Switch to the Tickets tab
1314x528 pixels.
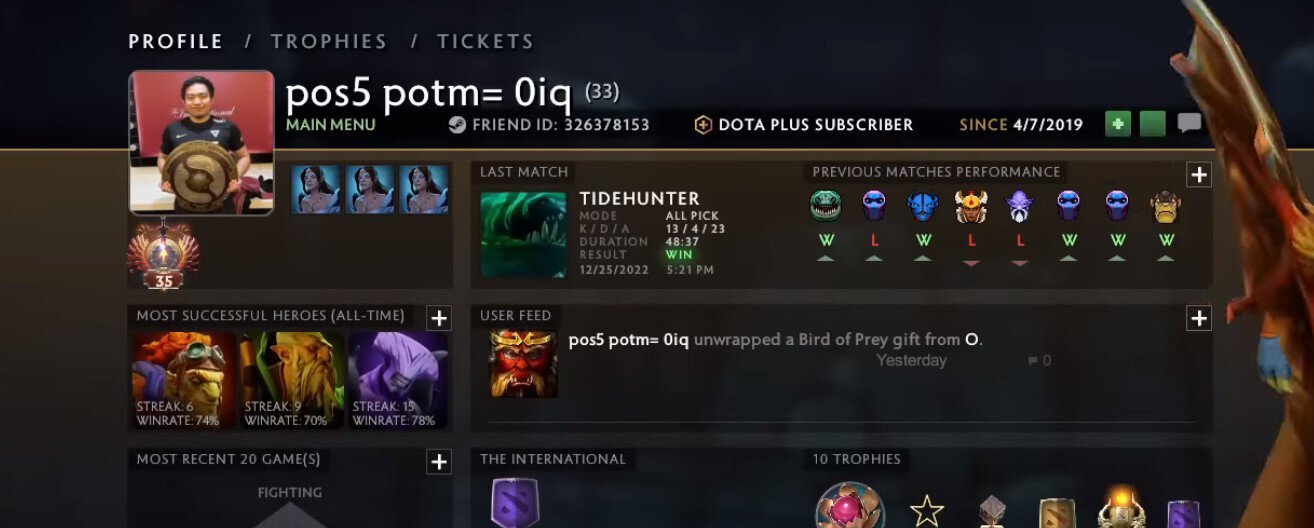click(485, 42)
